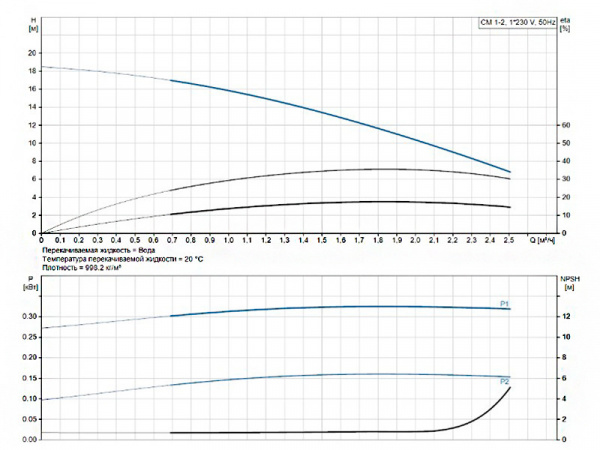Click the 60 tick on the eta axis
600x450 pixels.
click(x=565, y=125)
